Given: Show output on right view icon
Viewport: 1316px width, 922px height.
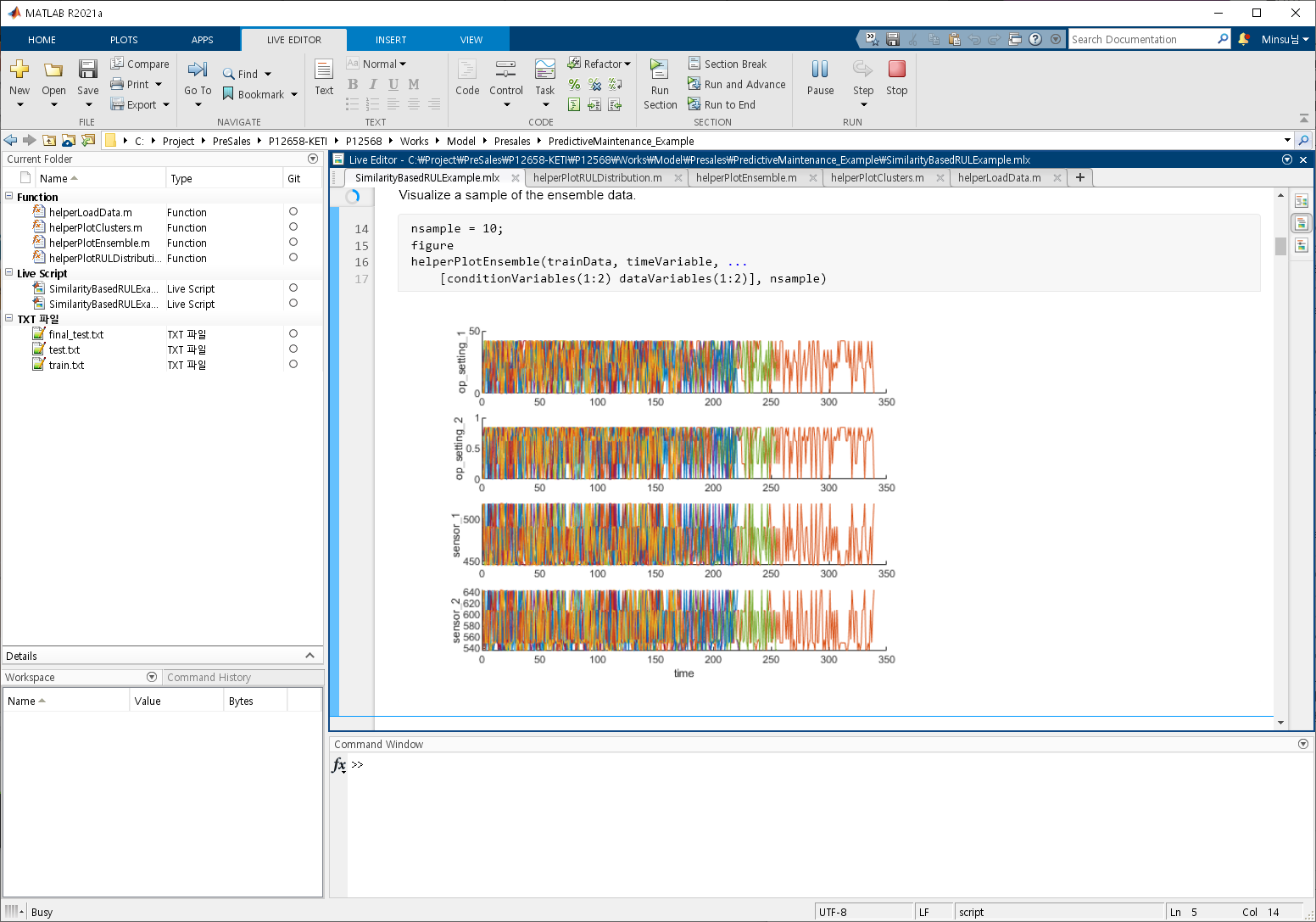Looking at the screenshot, I should pos(1301,201).
